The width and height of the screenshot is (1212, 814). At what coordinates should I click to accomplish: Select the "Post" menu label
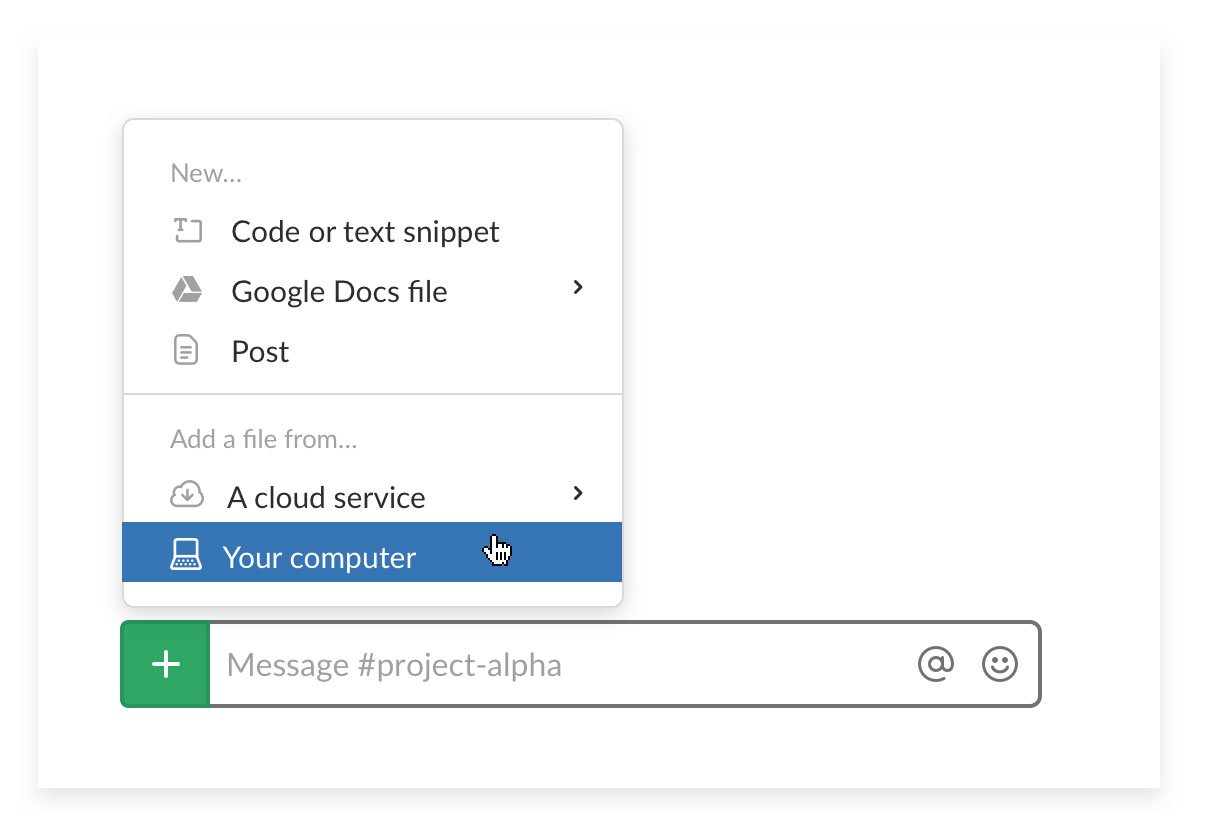pyautogui.click(x=260, y=352)
